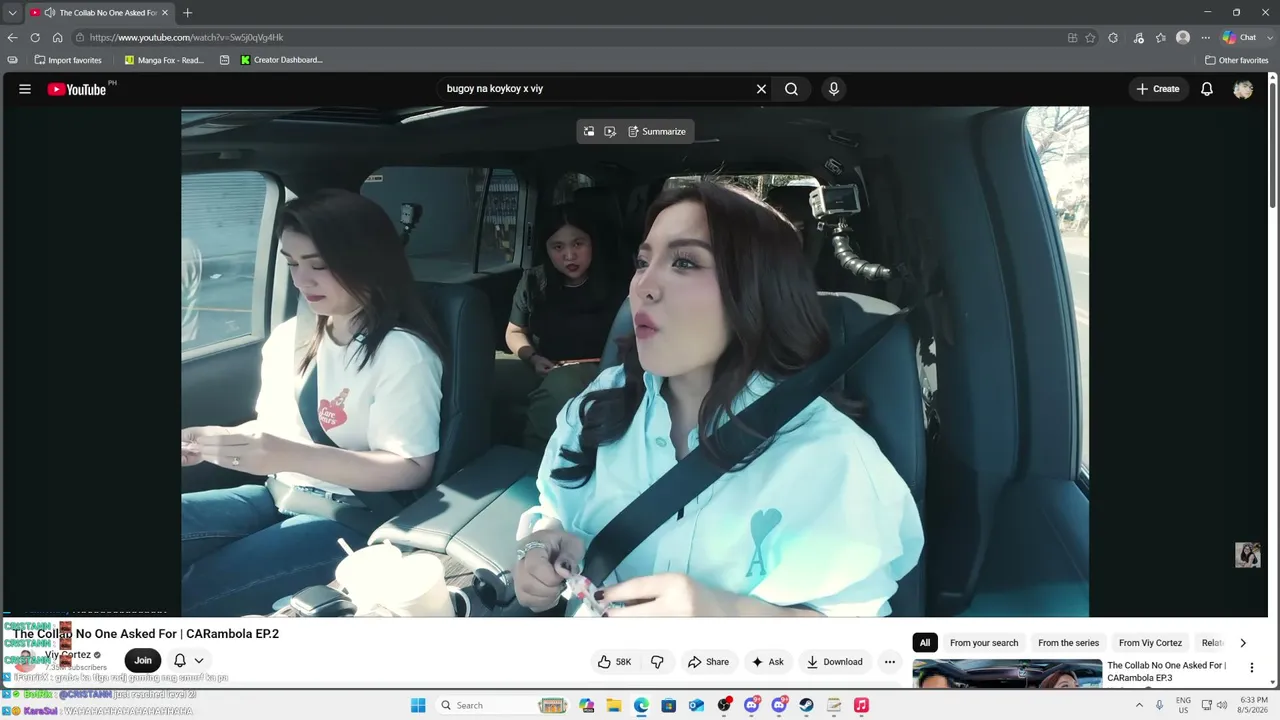Go to the browser home page

[x=57, y=38]
